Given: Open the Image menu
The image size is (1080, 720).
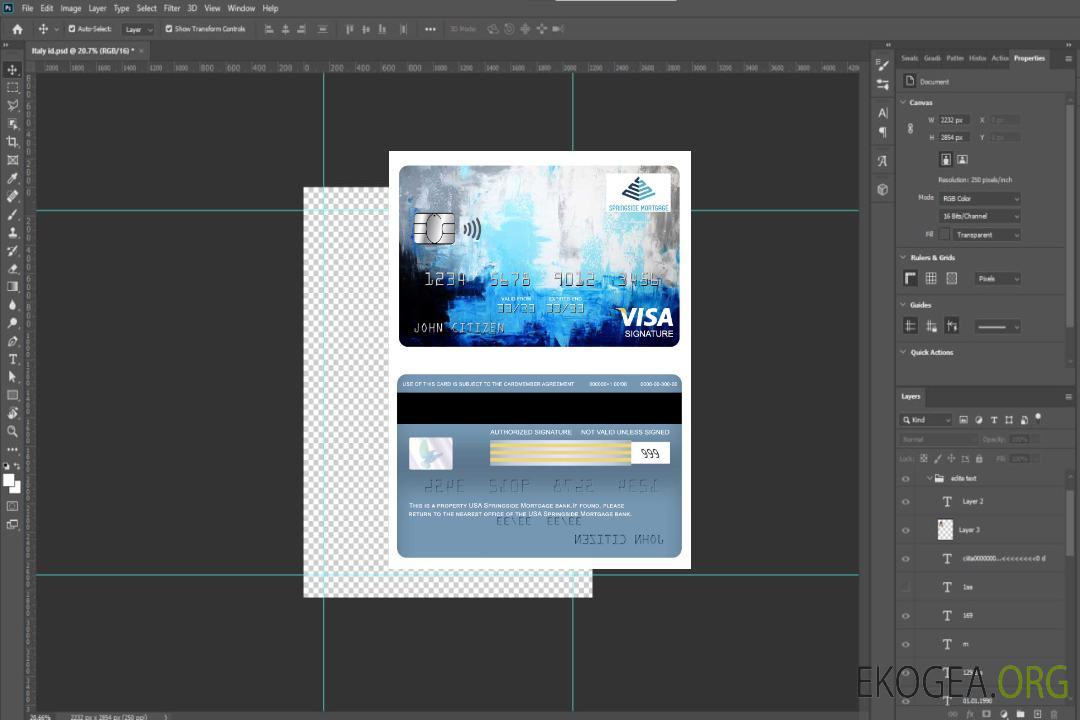Looking at the screenshot, I should 70,8.
